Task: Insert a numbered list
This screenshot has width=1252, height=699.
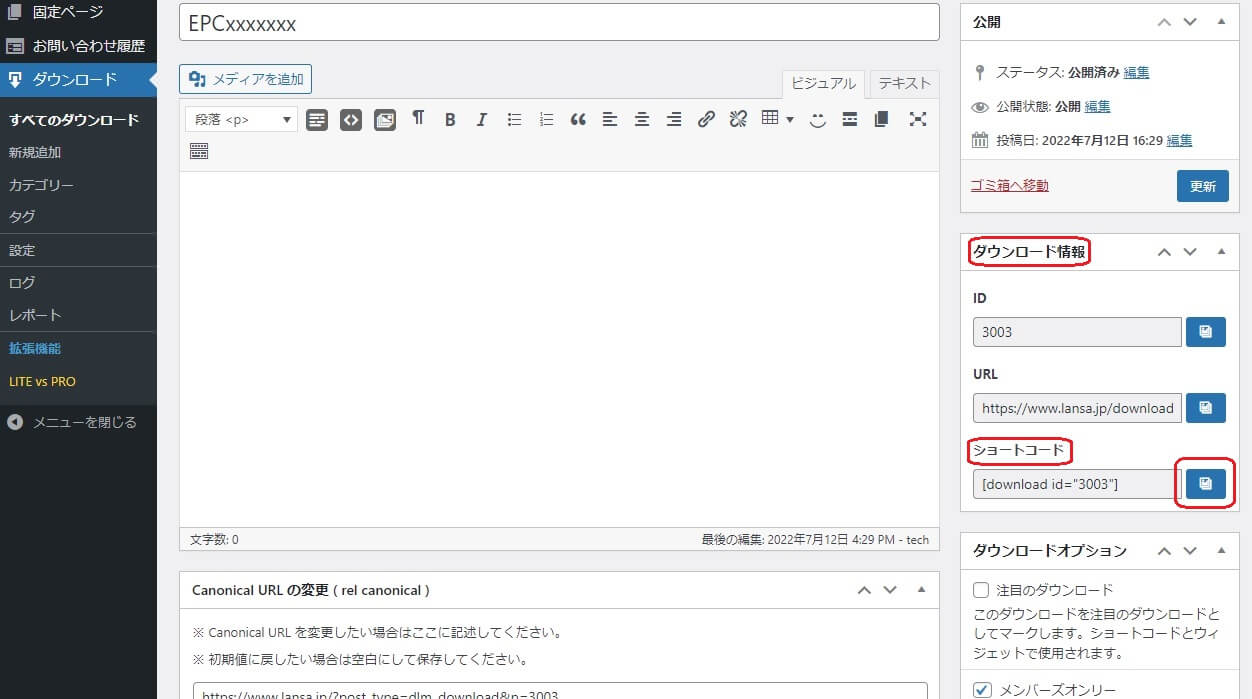Action: pyautogui.click(x=546, y=120)
